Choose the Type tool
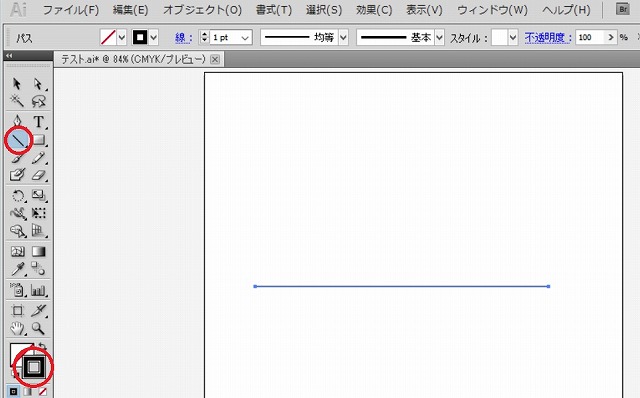Image resolution: width=640 pixels, height=398 pixels. [x=38, y=122]
